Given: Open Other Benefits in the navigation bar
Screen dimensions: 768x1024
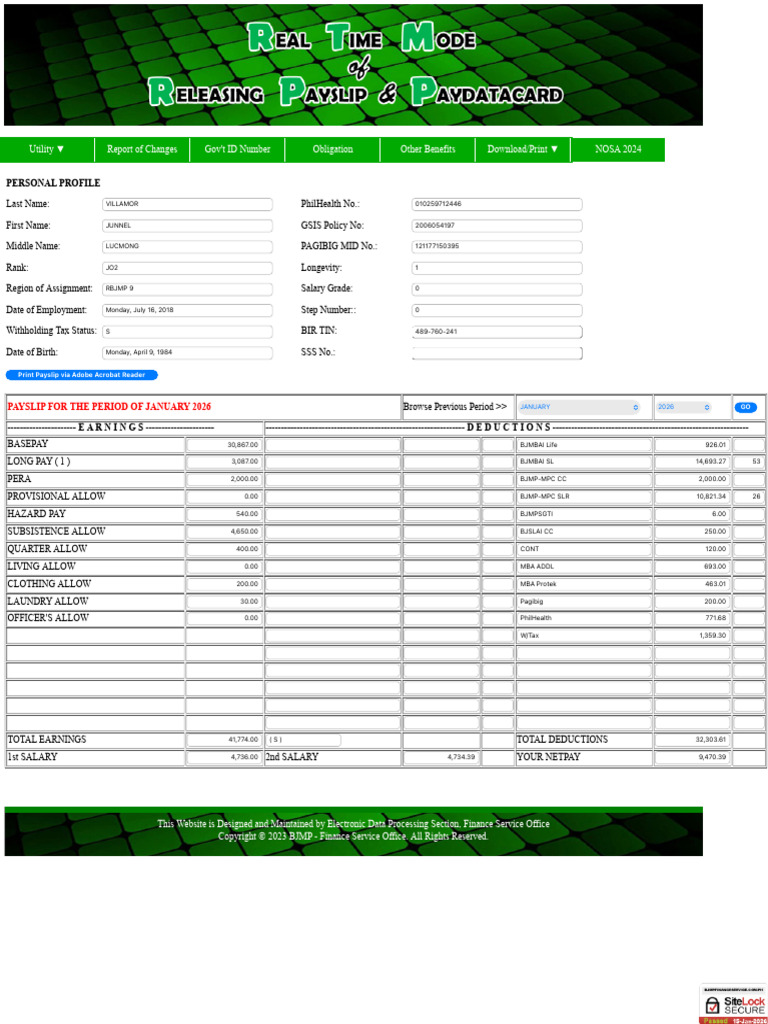Looking at the screenshot, I should coord(428,150).
